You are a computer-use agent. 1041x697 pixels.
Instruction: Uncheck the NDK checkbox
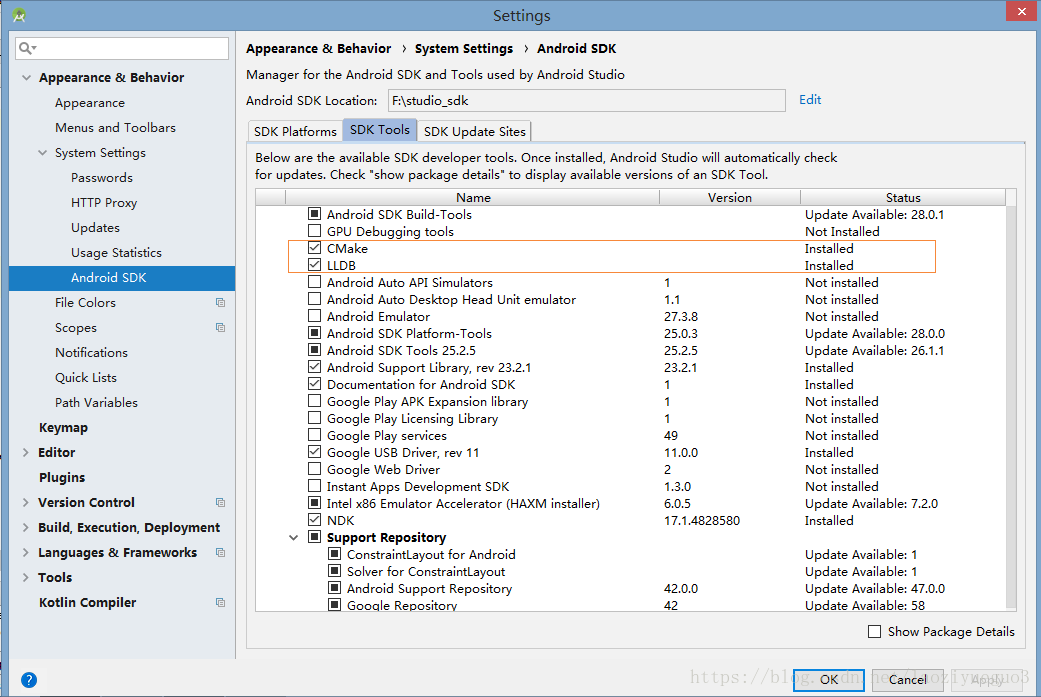click(x=315, y=520)
